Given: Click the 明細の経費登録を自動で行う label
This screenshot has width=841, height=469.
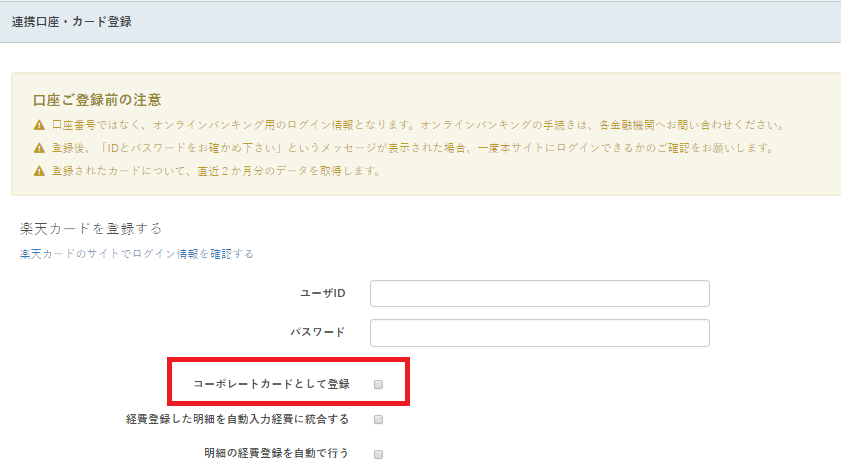Looking at the screenshot, I should [276, 453].
